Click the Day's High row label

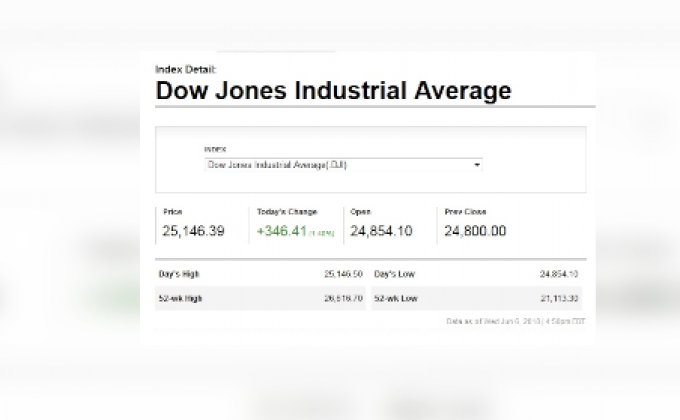tap(180, 273)
